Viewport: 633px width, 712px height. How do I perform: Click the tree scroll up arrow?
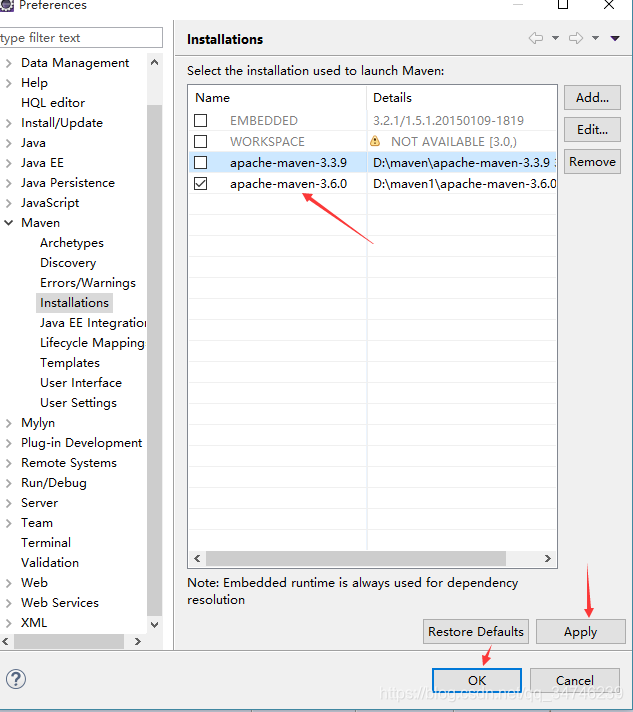point(154,62)
